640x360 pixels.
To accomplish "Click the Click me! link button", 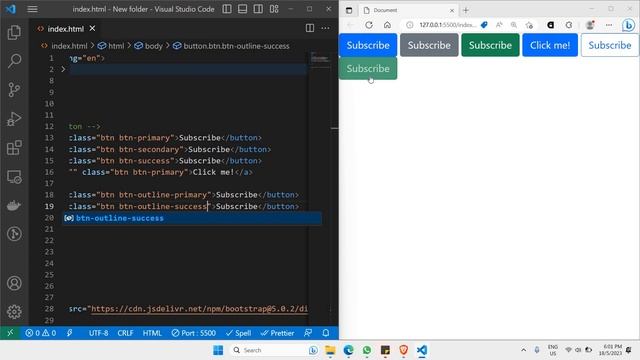I will point(550,45).
